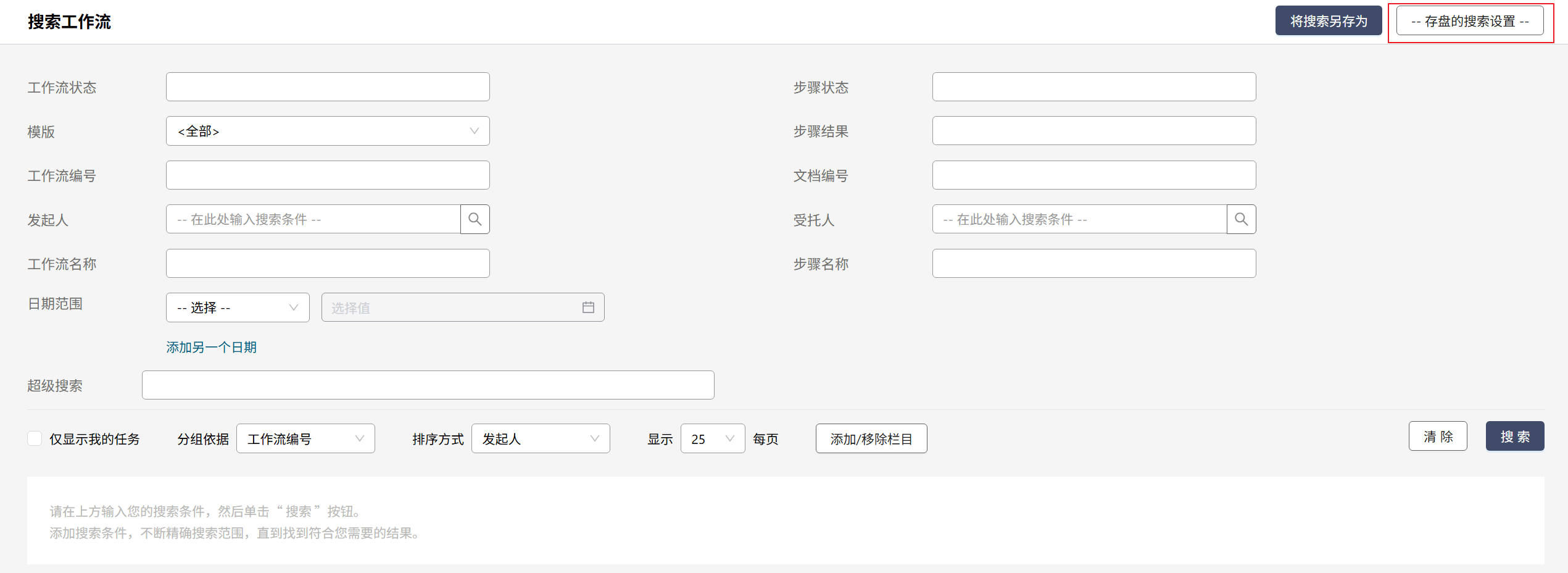This screenshot has height=573, width=1568.
Task: Expand the 模版 dropdown showing <全部>
Action: point(327,131)
